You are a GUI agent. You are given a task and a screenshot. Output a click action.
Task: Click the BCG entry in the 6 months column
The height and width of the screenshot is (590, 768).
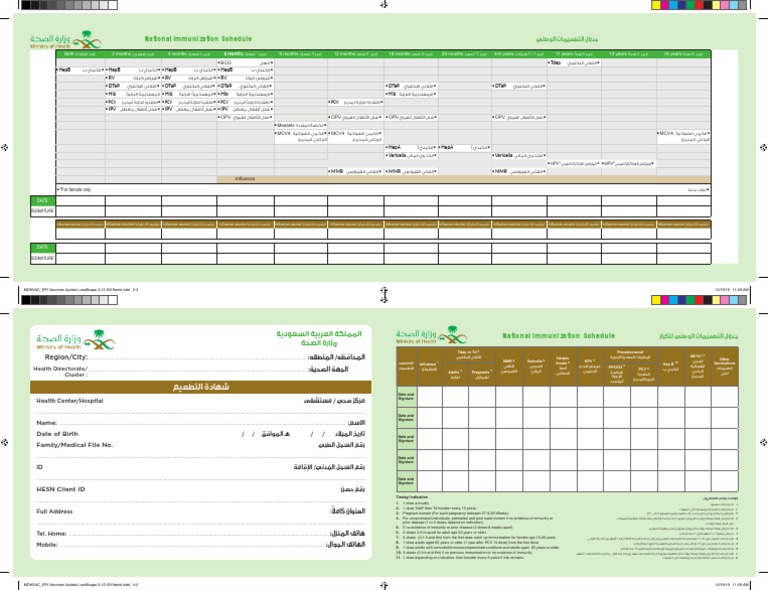245,63
